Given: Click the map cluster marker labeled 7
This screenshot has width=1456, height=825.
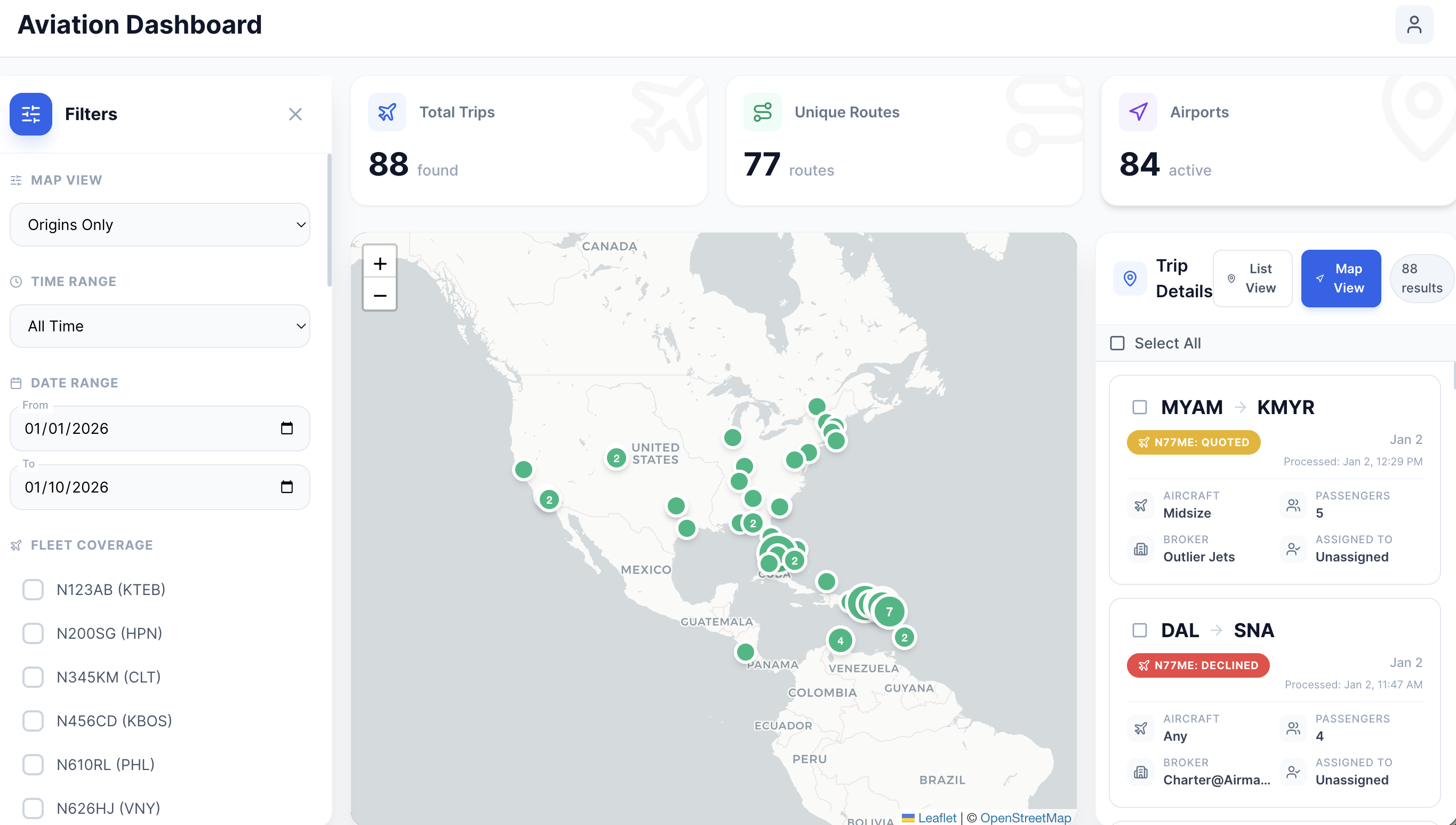Looking at the screenshot, I should [889, 612].
